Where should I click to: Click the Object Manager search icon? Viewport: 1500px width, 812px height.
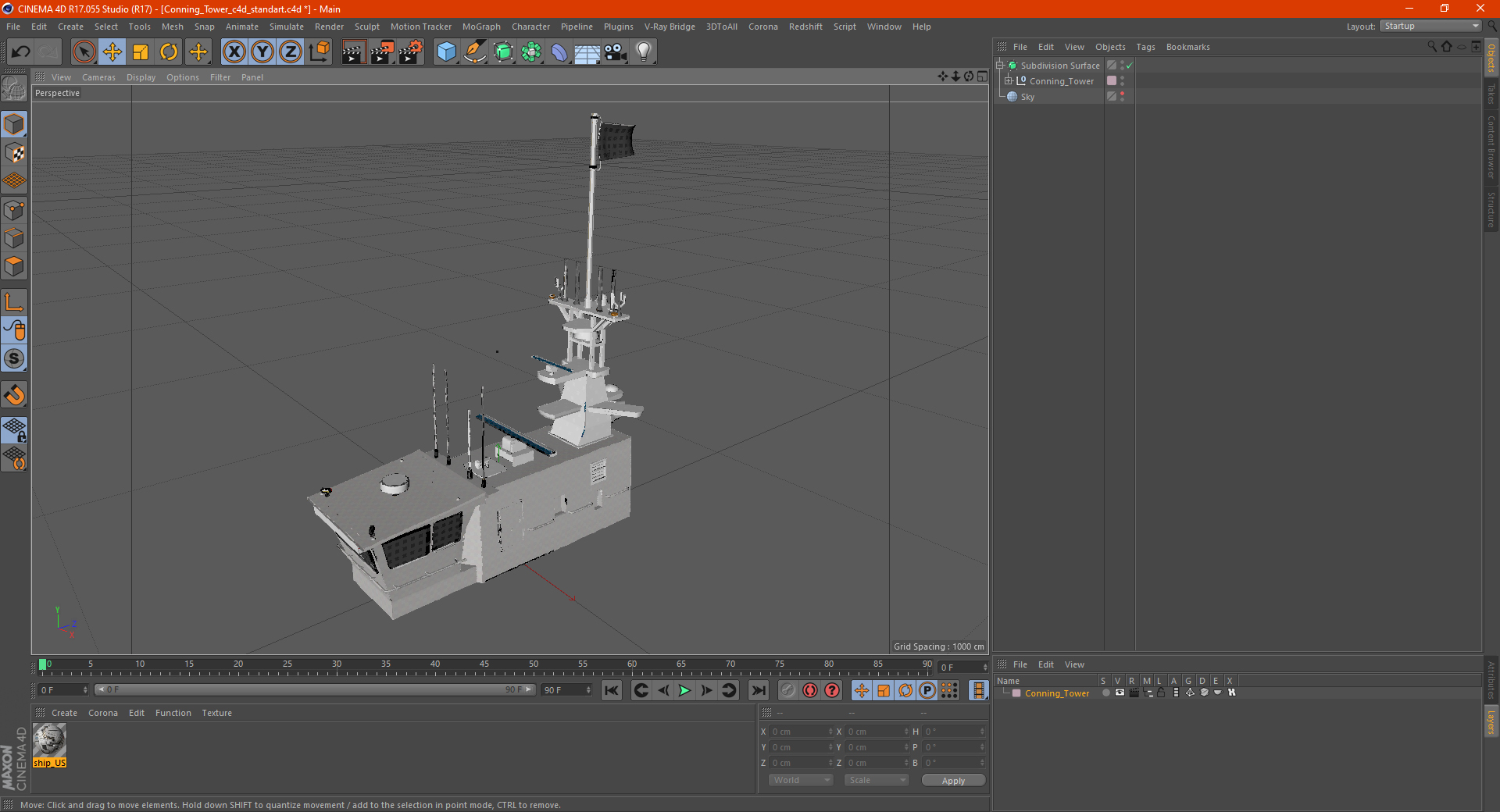pos(1432,47)
